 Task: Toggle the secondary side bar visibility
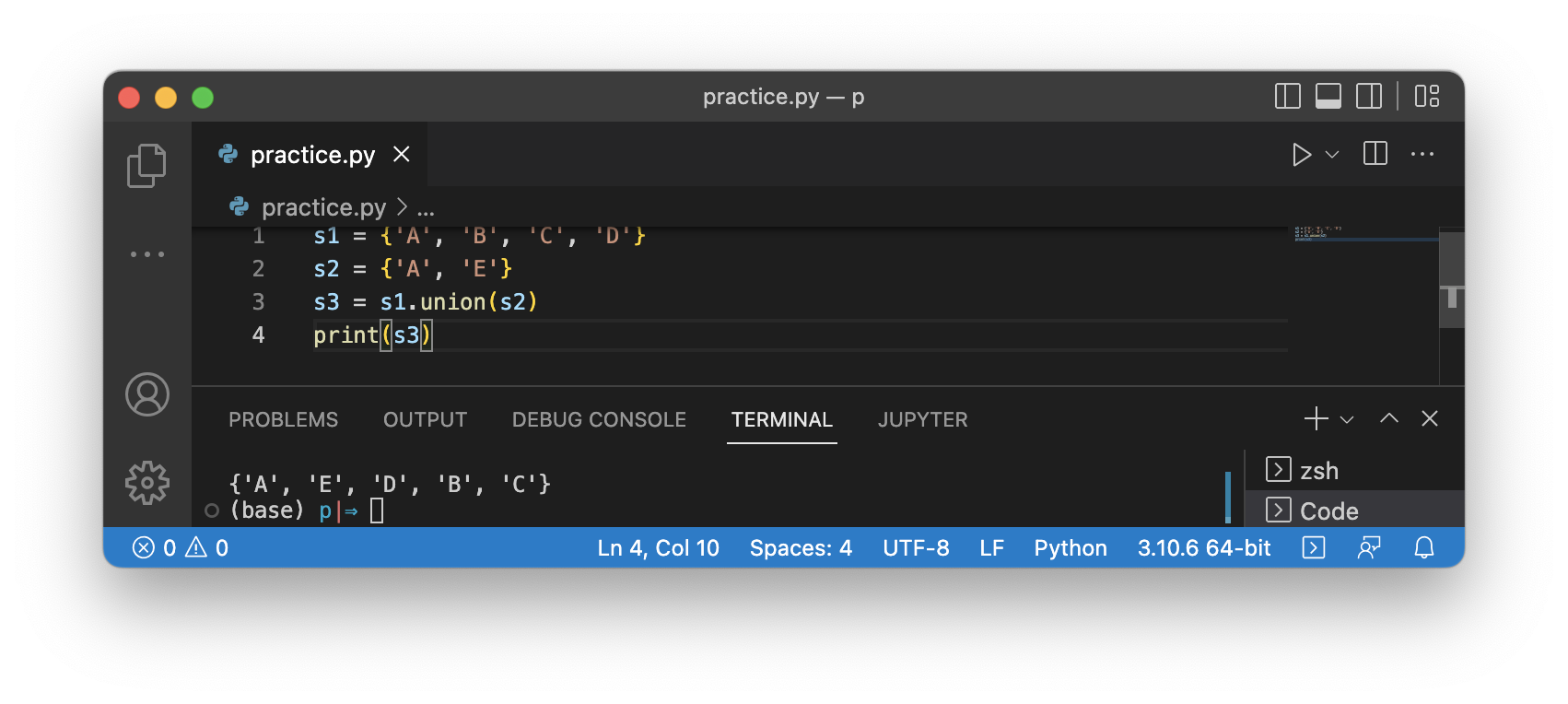coord(1369,96)
